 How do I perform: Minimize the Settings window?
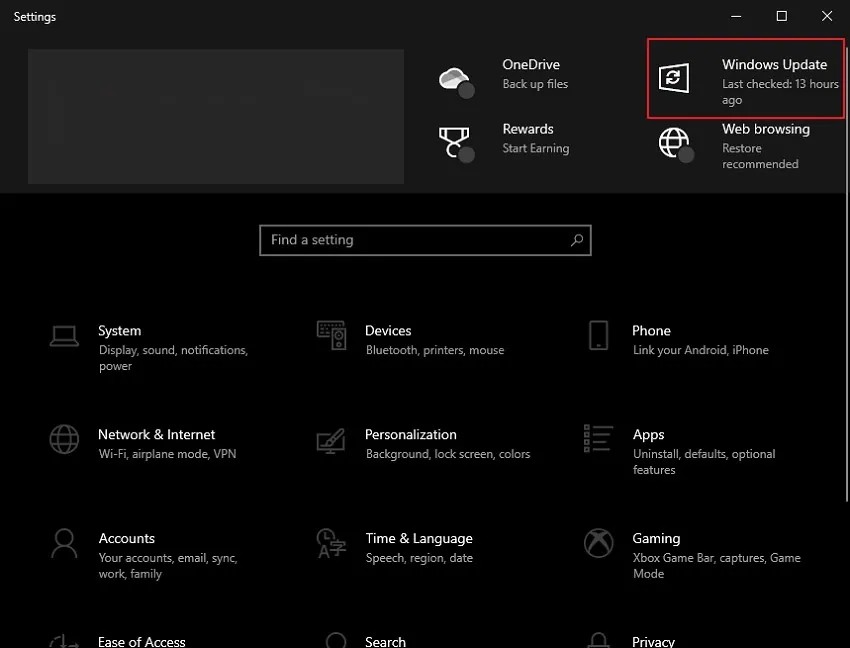(x=736, y=16)
